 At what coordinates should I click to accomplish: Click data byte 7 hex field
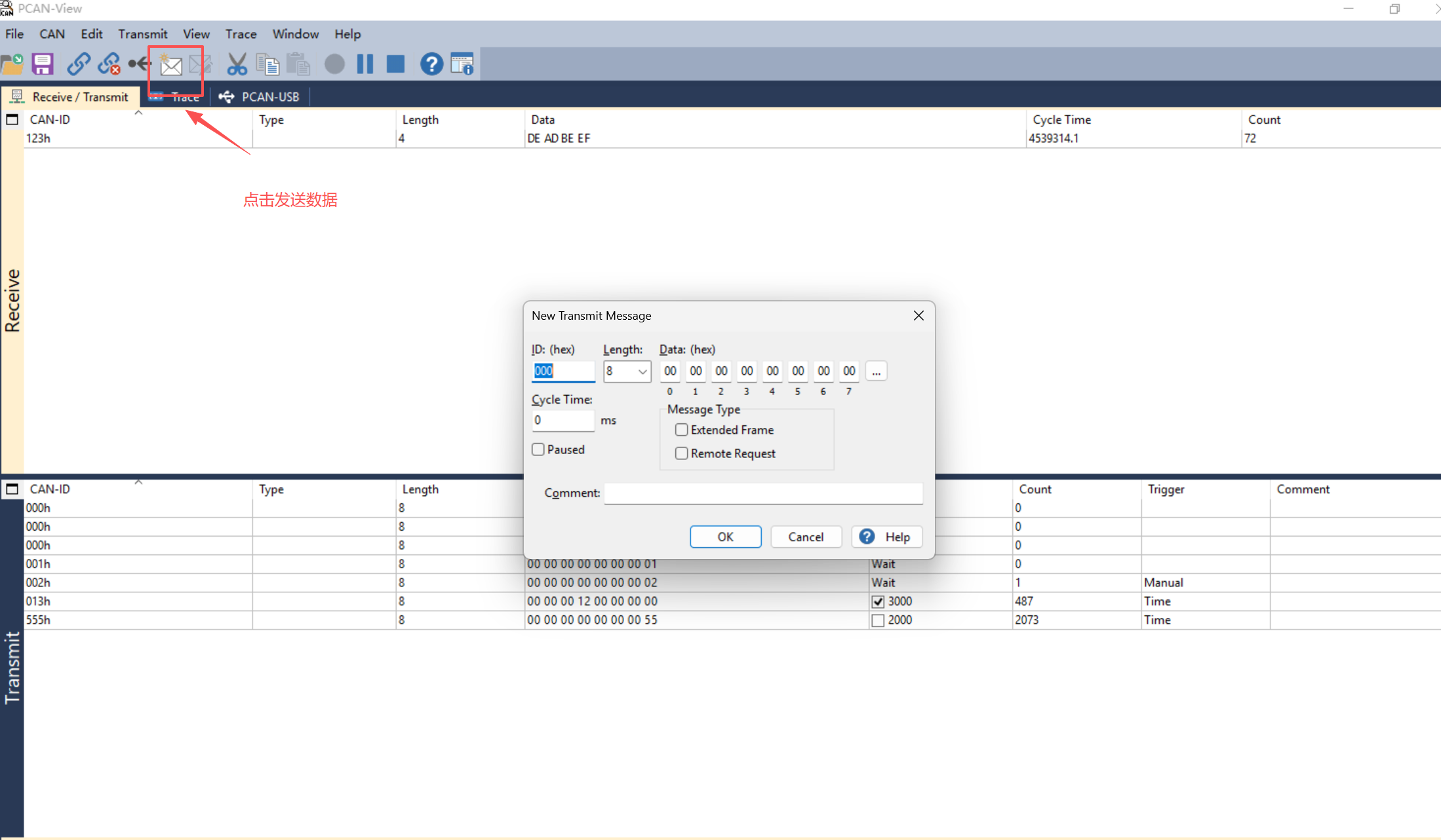click(849, 372)
